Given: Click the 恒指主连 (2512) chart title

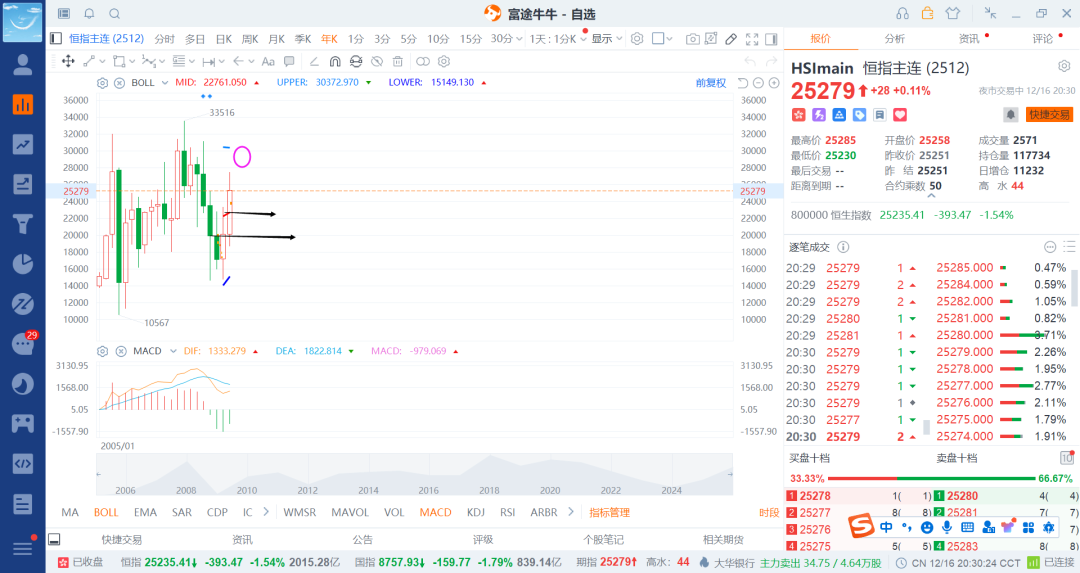Looking at the screenshot, I should pyautogui.click(x=106, y=39).
